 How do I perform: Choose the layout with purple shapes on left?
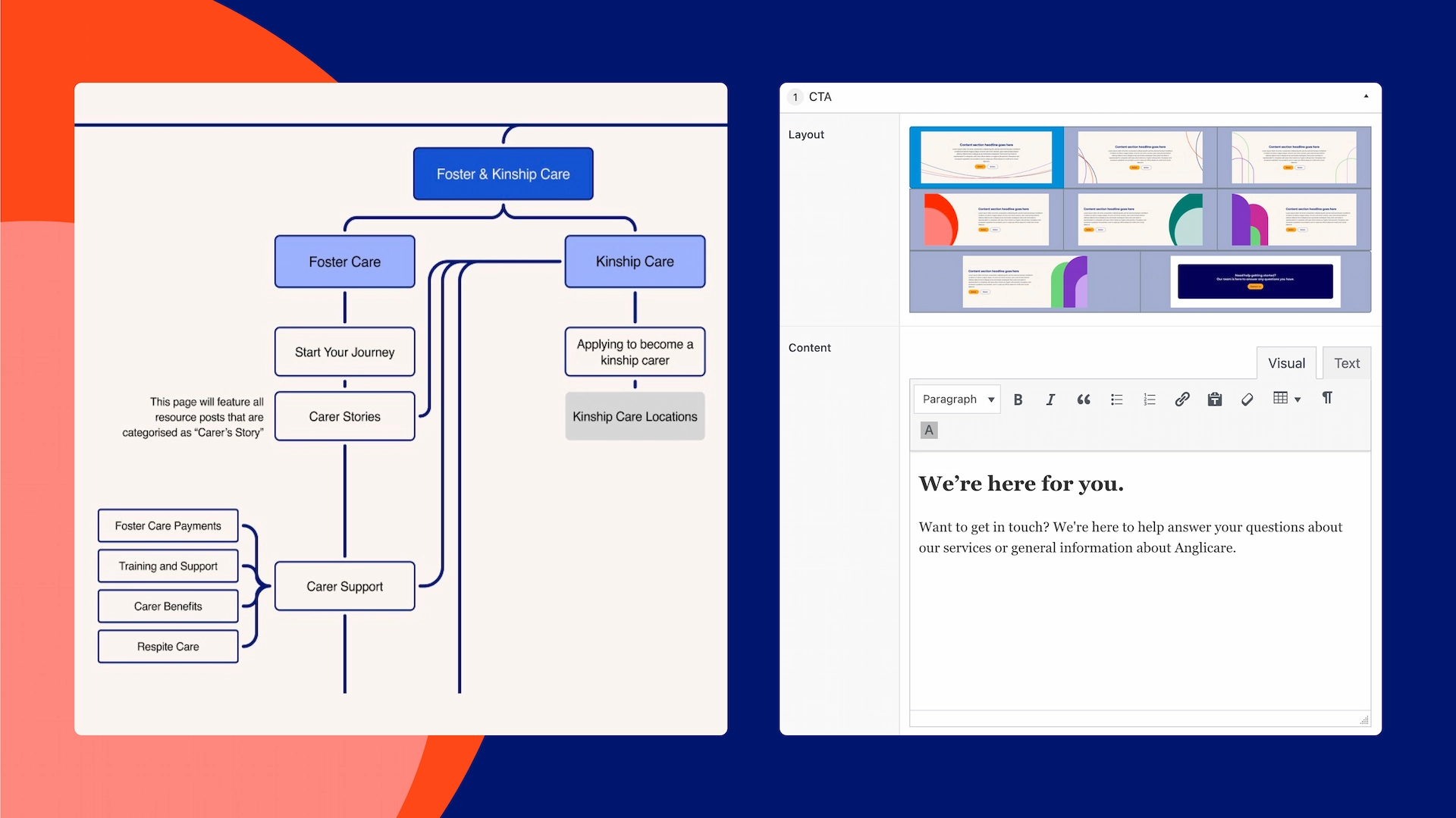[1294, 219]
